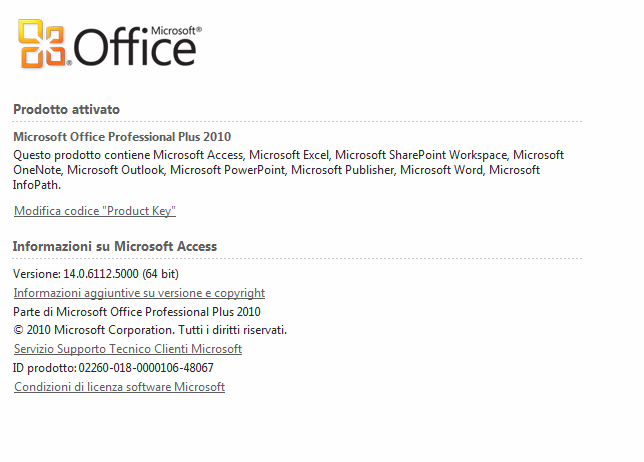Click "Microsoft SharePoint Workspace" in the description

(x=421, y=155)
